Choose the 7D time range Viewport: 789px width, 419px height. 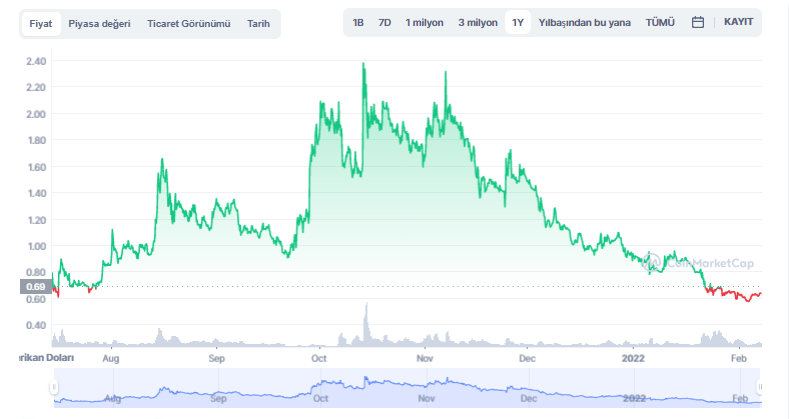(x=384, y=22)
